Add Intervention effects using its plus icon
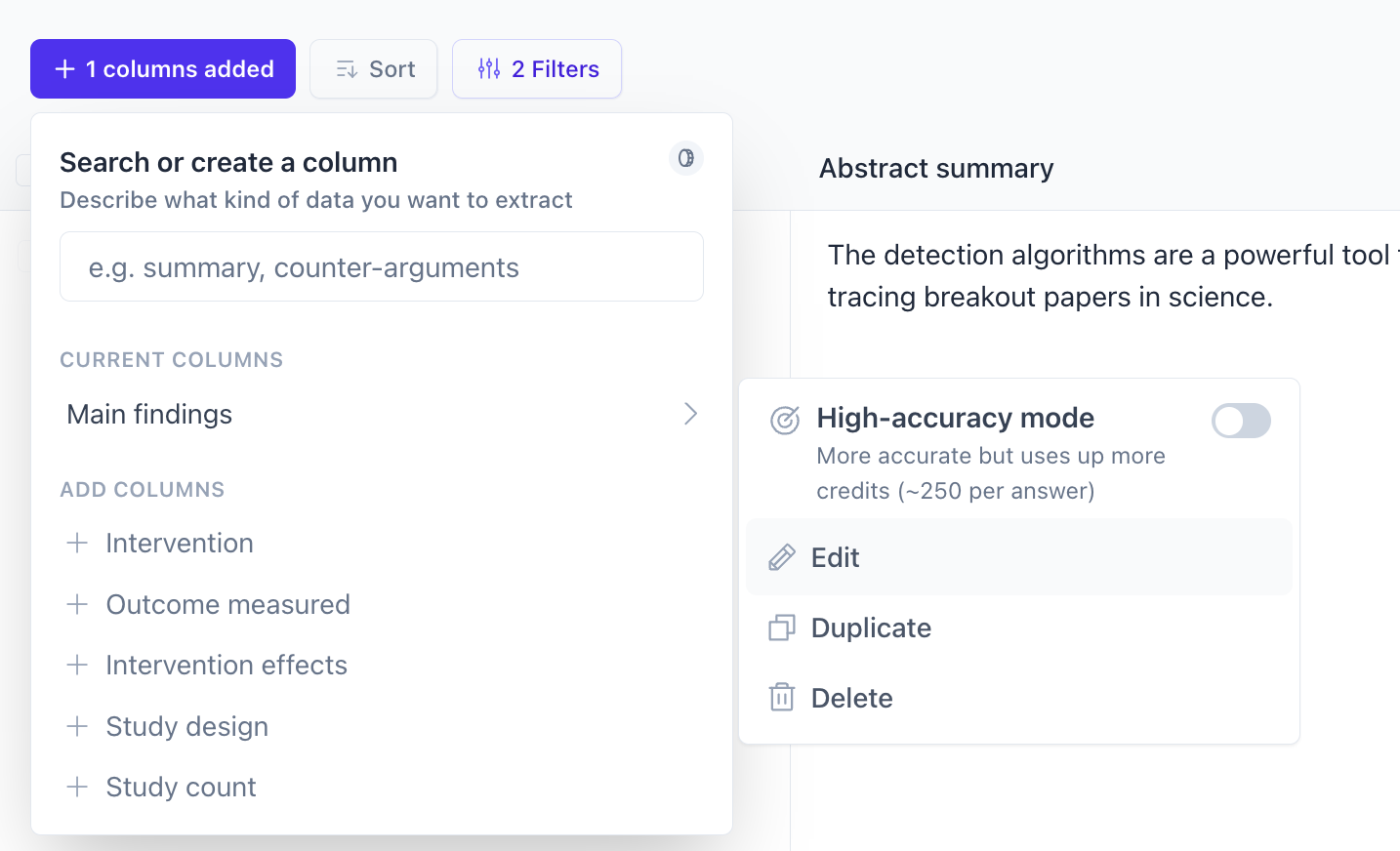The height and width of the screenshot is (851, 1400). pyautogui.click(x=78, y=665)
